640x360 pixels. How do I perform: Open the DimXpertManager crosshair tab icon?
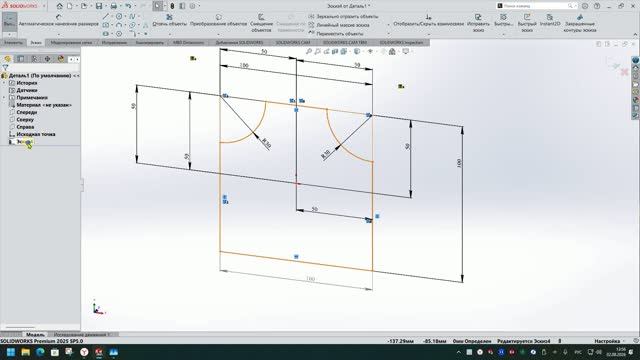coord(47,59)
